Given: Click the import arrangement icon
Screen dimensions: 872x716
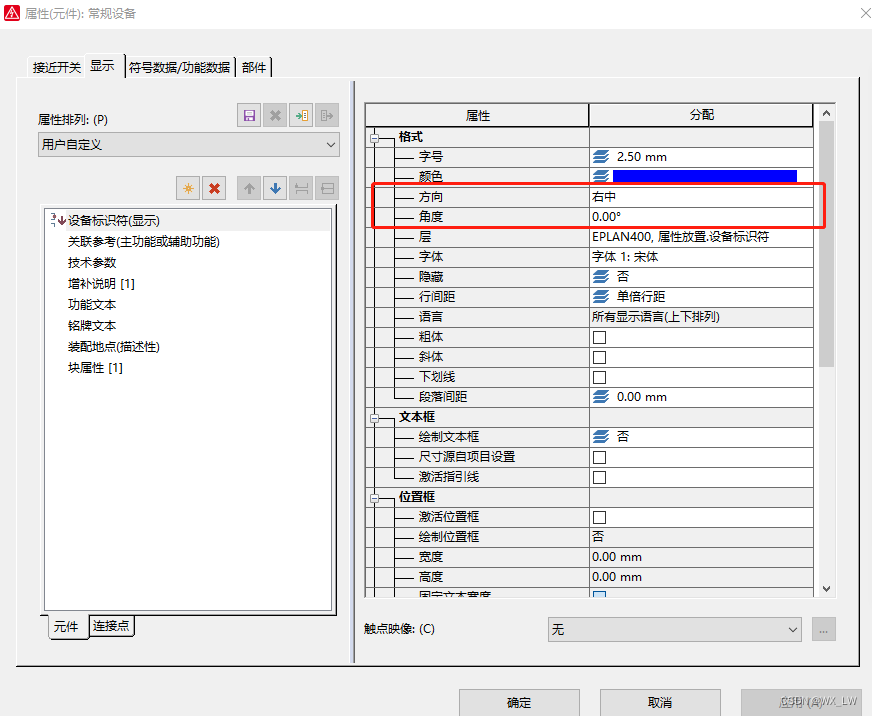Looking at the screenshot, I should (301, 116).
